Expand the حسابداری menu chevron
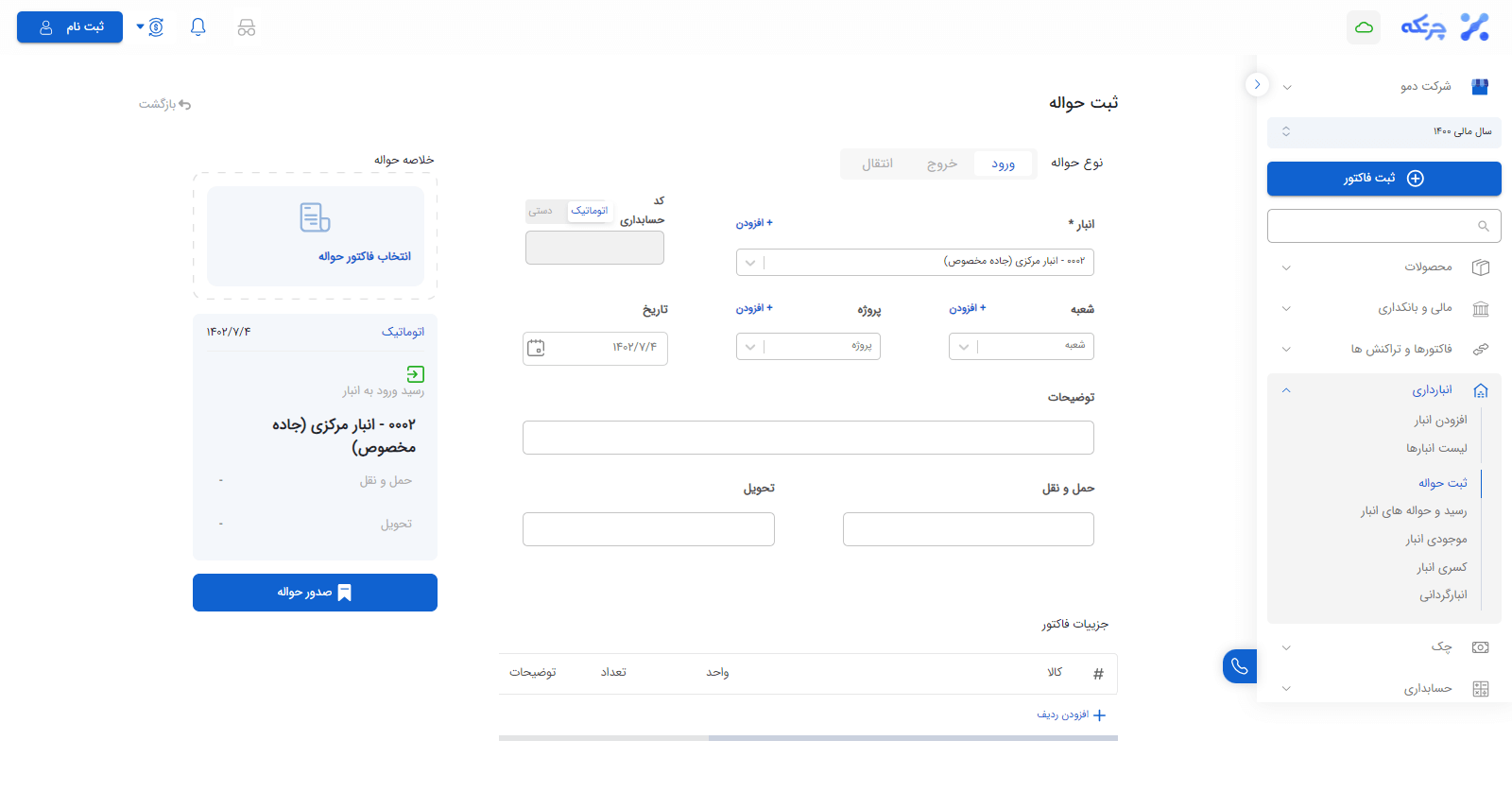 coord(1286,689)
